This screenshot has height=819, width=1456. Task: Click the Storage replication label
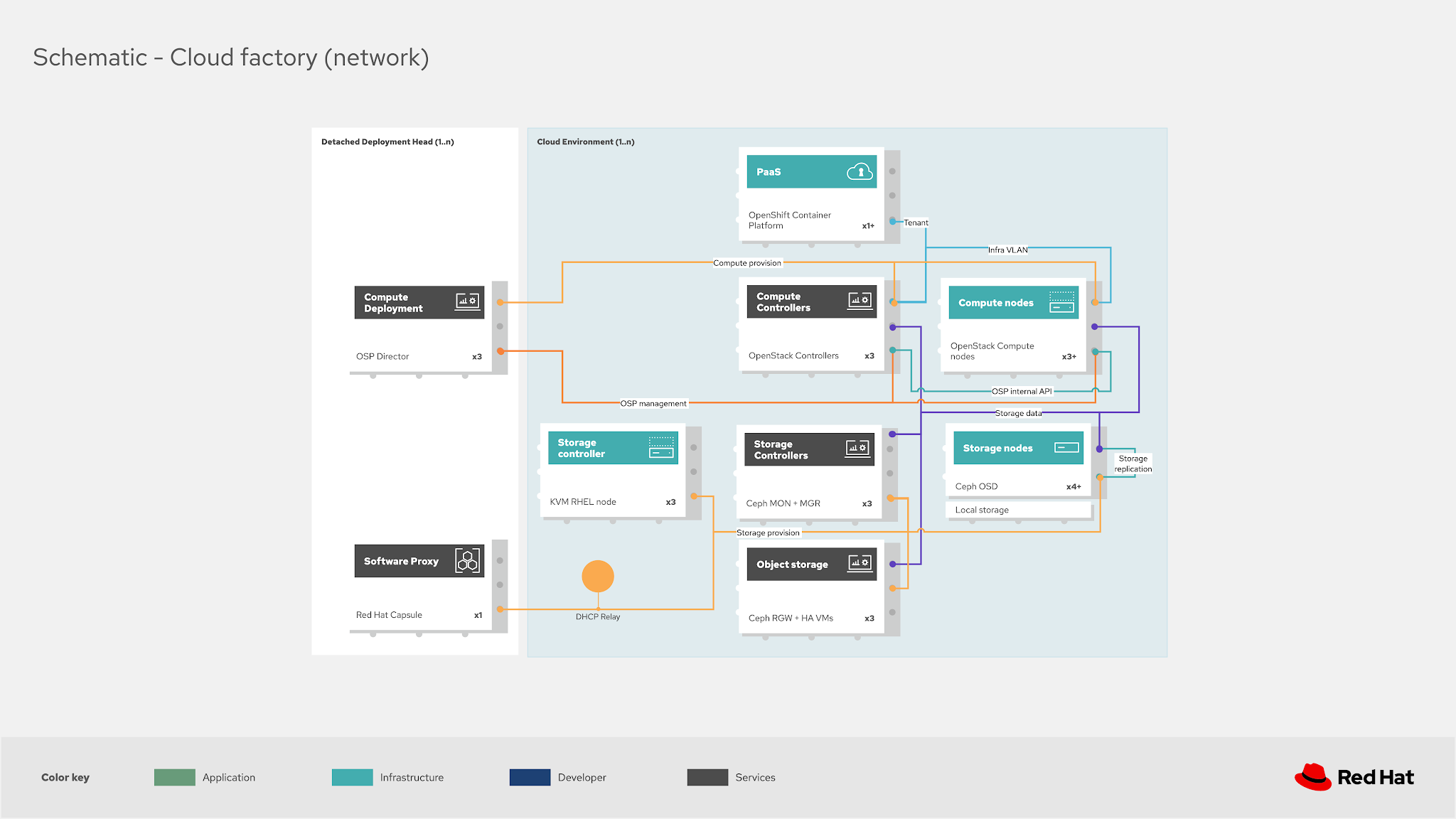(x=1133, y=464)
